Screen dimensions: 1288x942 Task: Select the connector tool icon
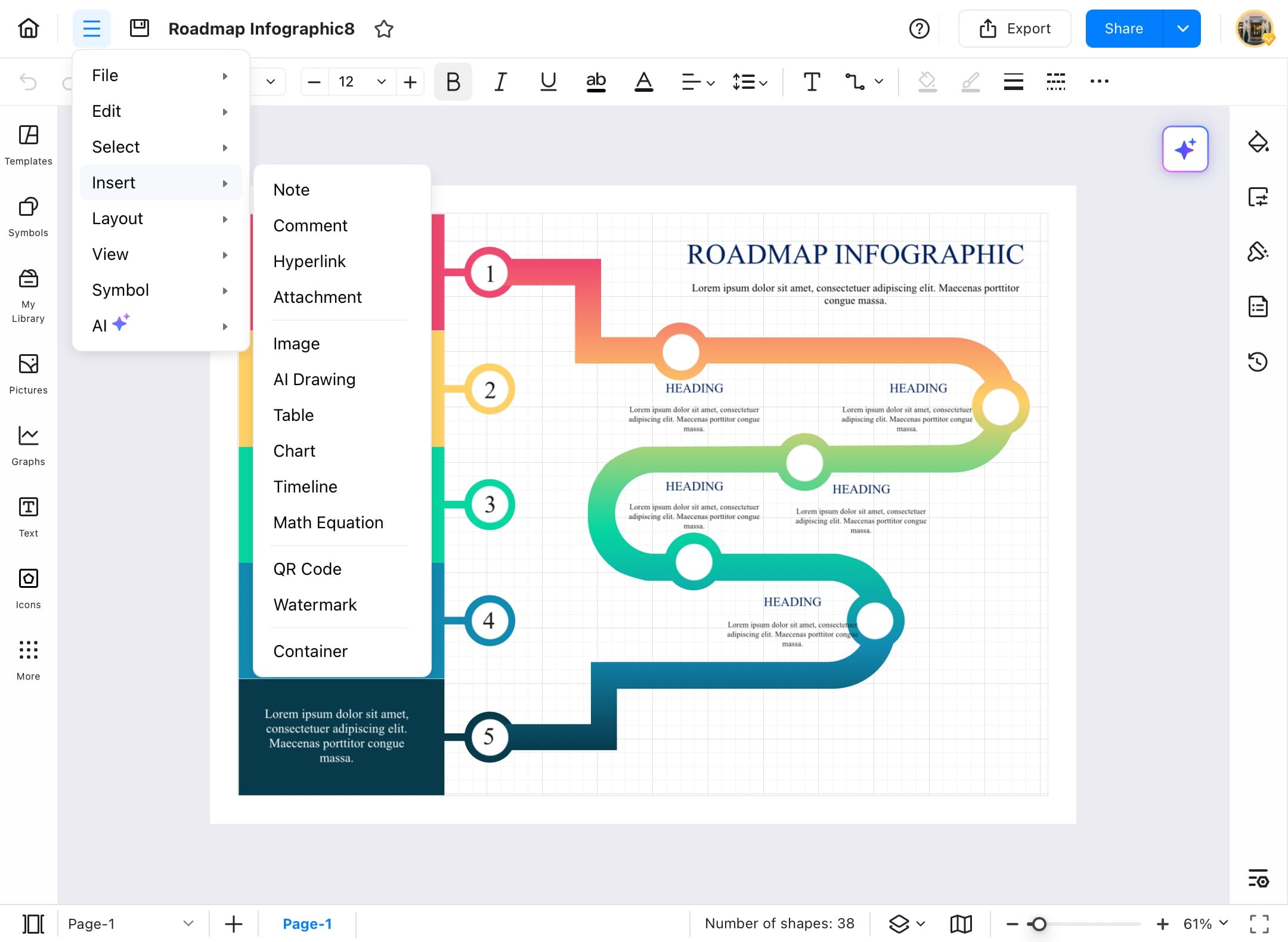tap(855, 82)
